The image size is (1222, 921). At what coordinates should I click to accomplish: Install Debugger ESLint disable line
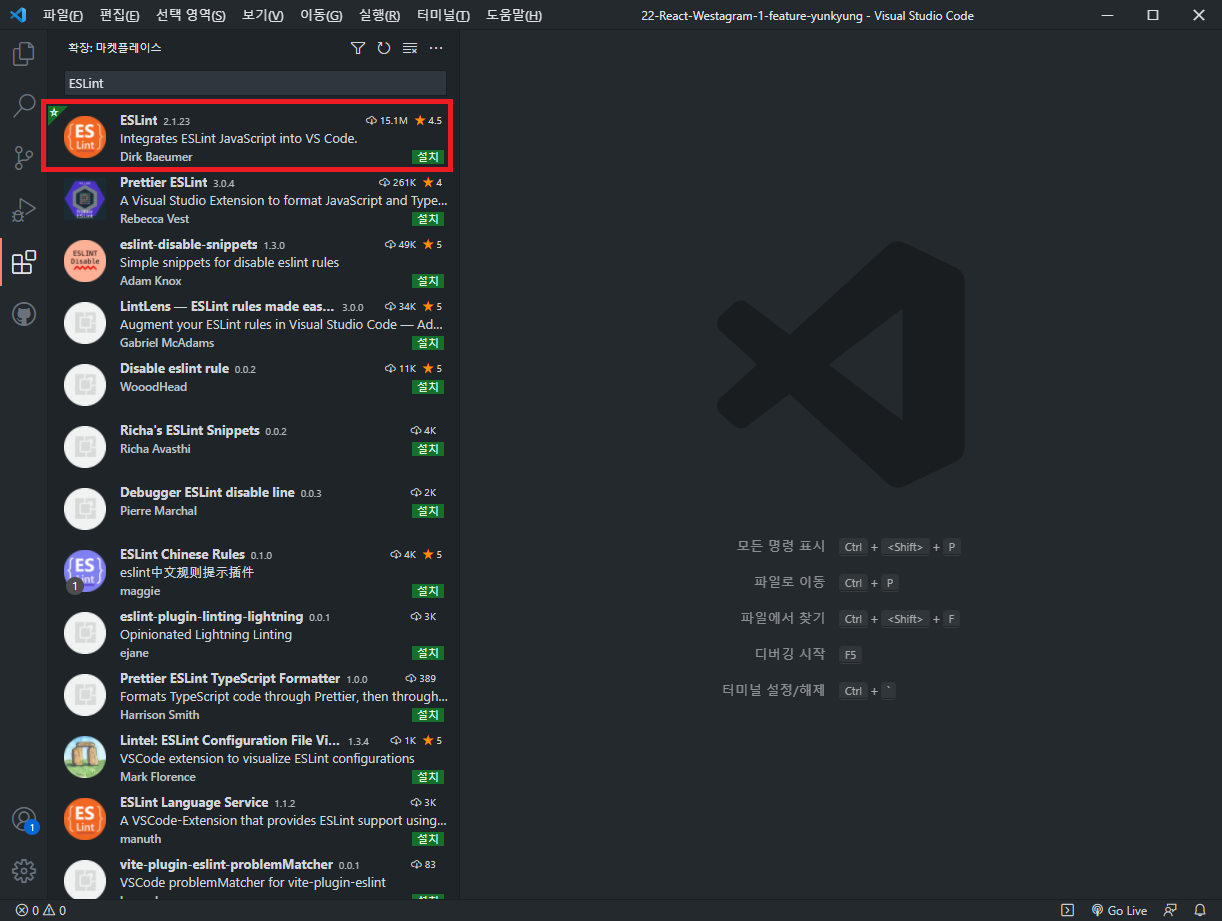click(x=428, y=511)
